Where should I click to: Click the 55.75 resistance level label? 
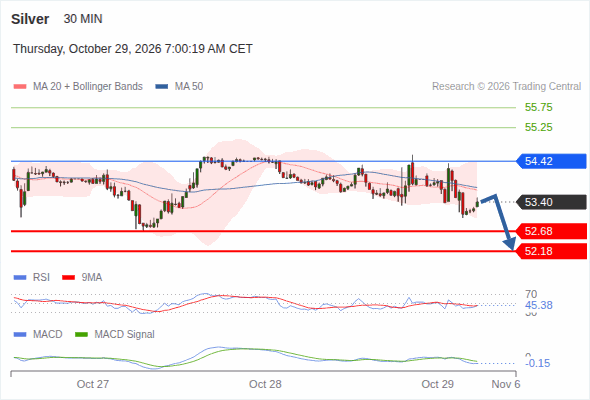tap(538, 107)
